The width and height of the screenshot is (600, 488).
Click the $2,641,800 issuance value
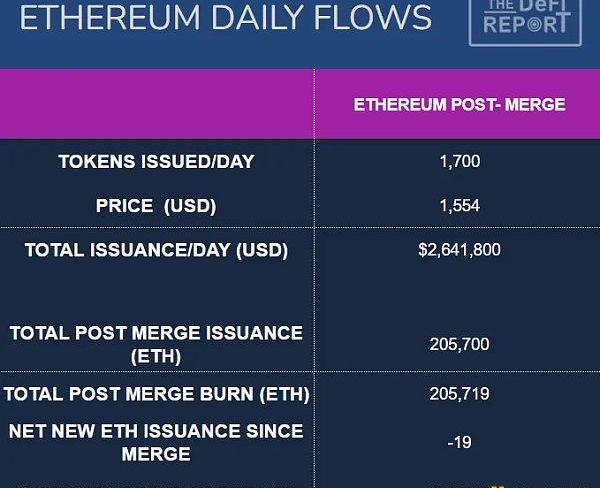coord(459,250)
